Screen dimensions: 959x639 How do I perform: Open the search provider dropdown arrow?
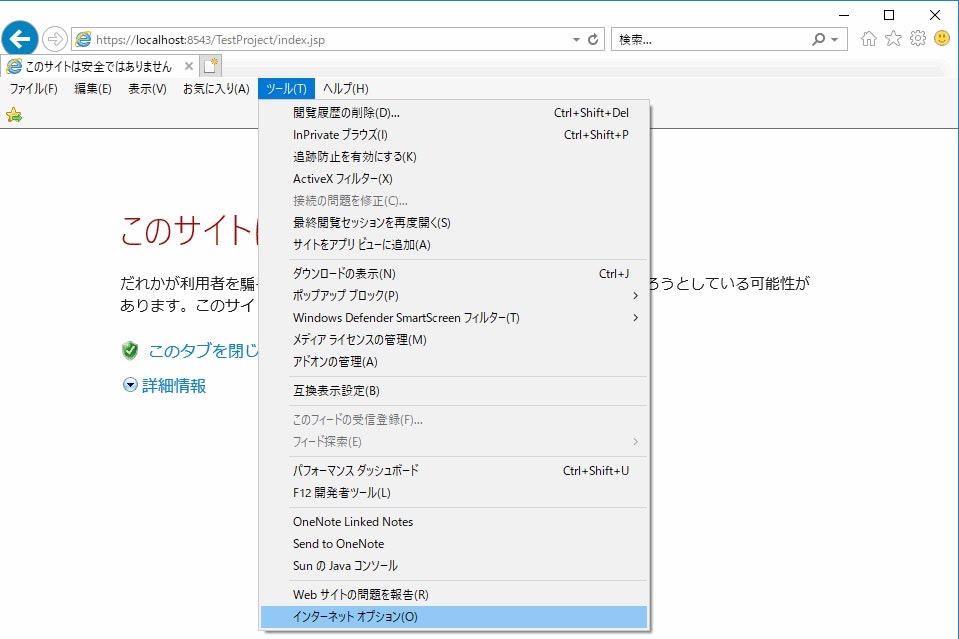pos(834,40)
